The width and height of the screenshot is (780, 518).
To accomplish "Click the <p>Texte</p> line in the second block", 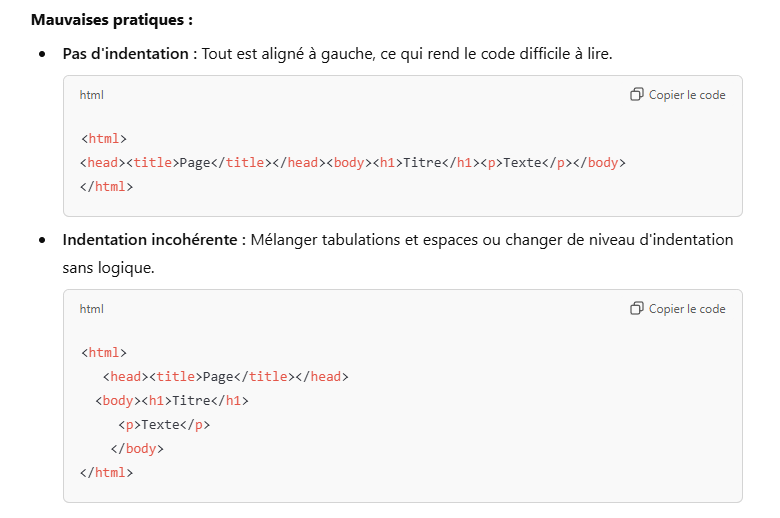I will click(164, 425).
